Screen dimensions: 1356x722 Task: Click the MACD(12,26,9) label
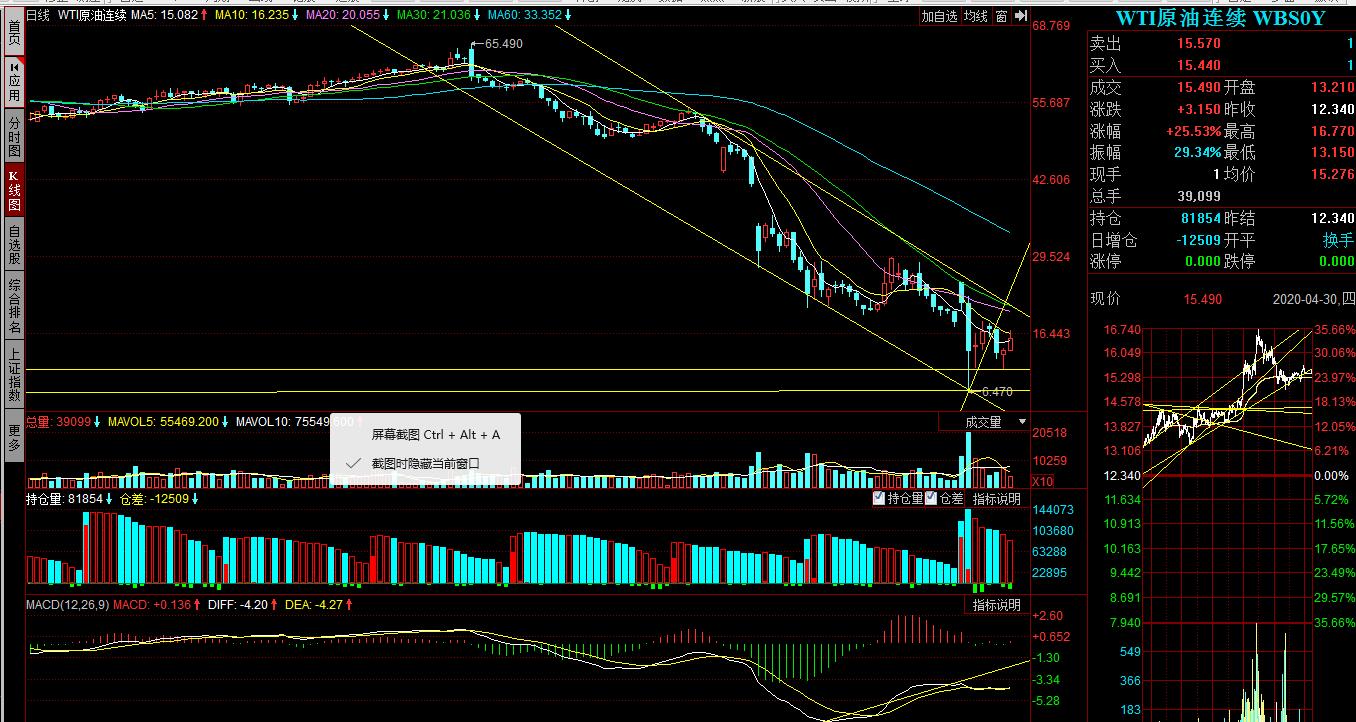[x=68, y=605]
